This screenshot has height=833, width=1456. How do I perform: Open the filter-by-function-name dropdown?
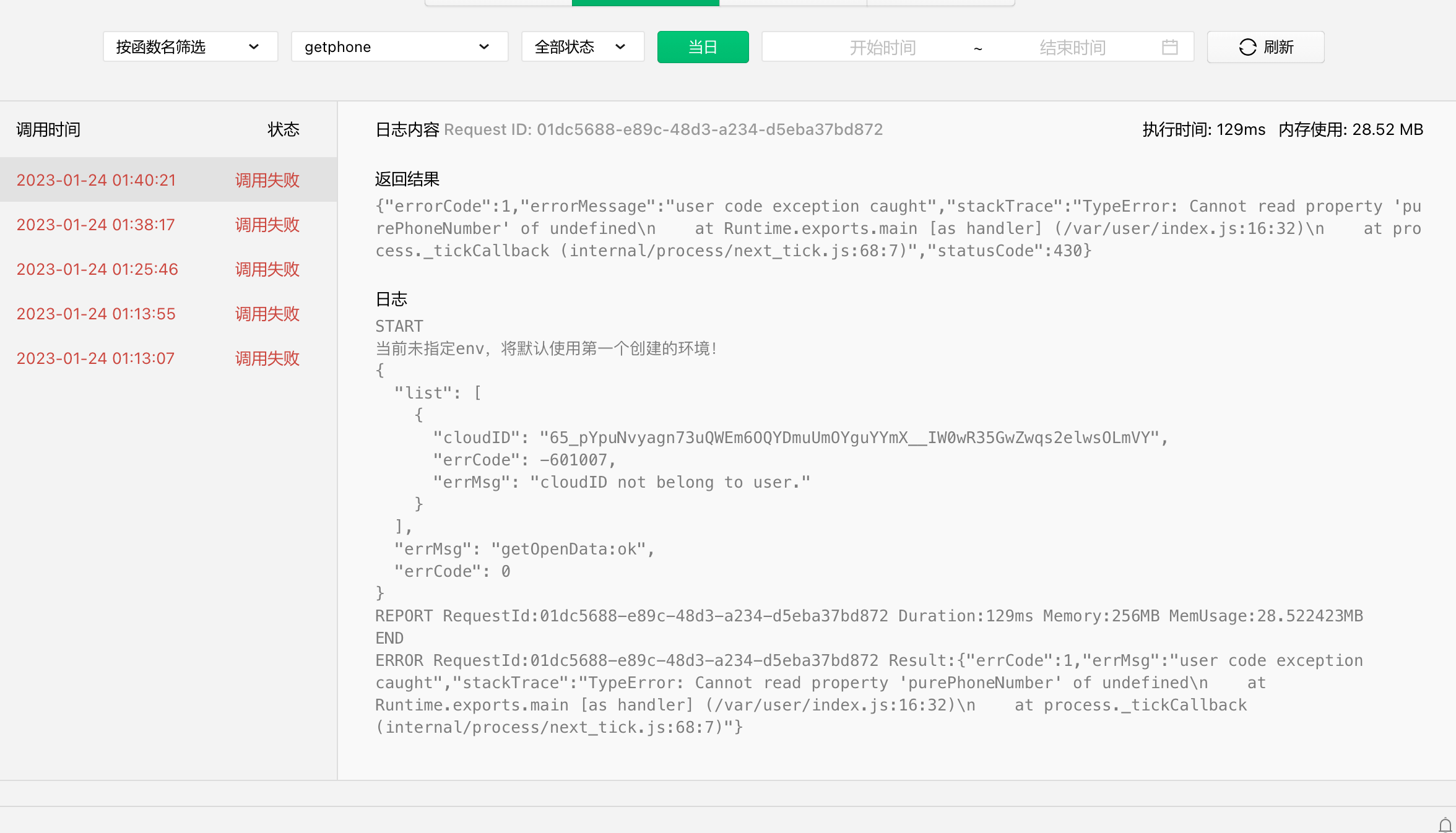(x=190, y=47)
